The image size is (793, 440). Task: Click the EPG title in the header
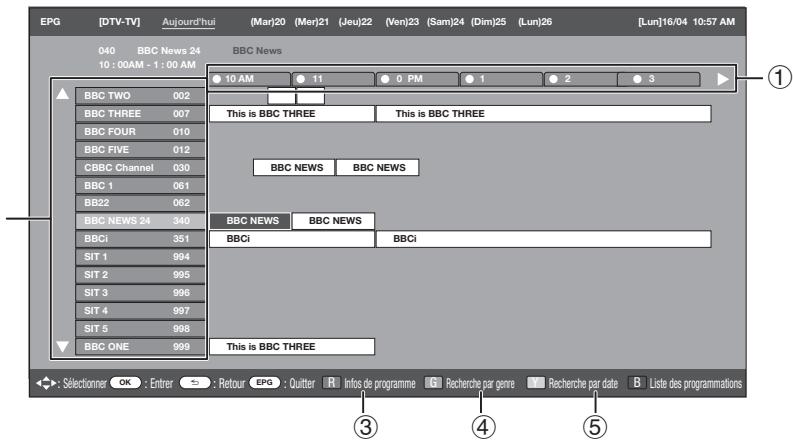point(50,22)
